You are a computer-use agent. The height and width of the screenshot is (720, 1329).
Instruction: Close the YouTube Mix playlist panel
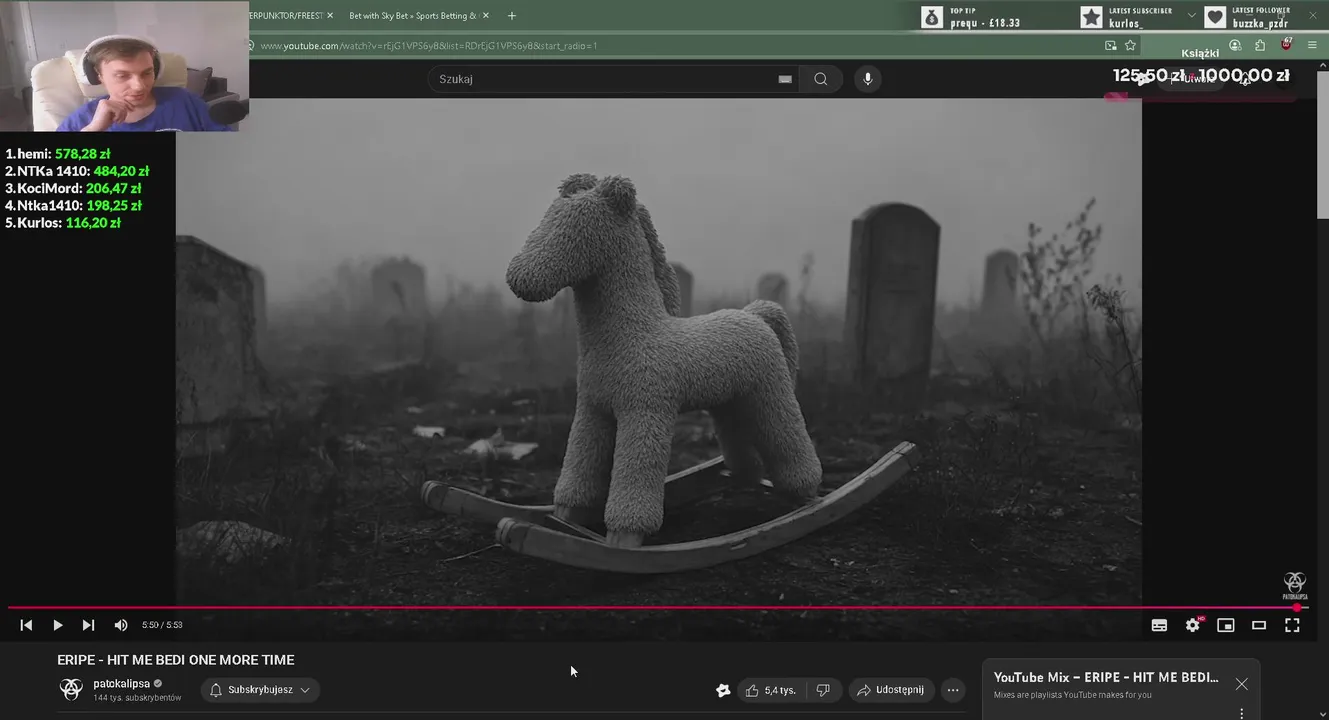pyautogui.click(x=1241, y=684)
